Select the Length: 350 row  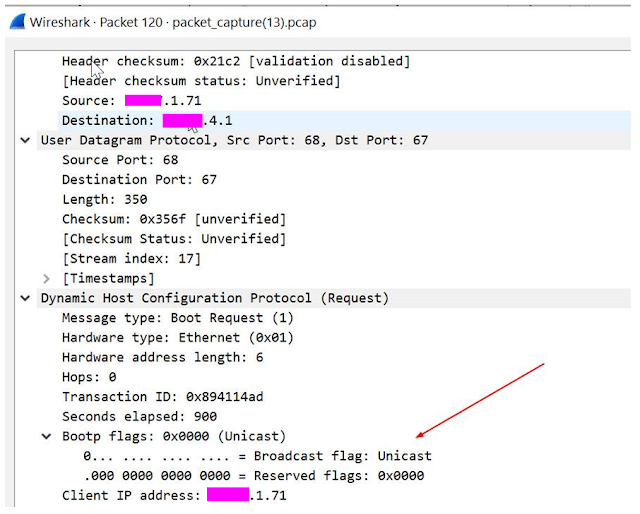tap(104, 200)
